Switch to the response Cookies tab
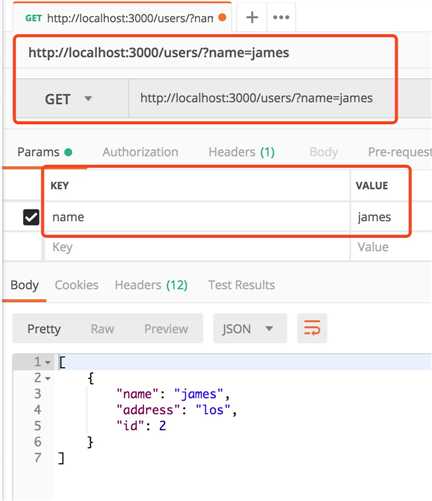 click(76, 285)
